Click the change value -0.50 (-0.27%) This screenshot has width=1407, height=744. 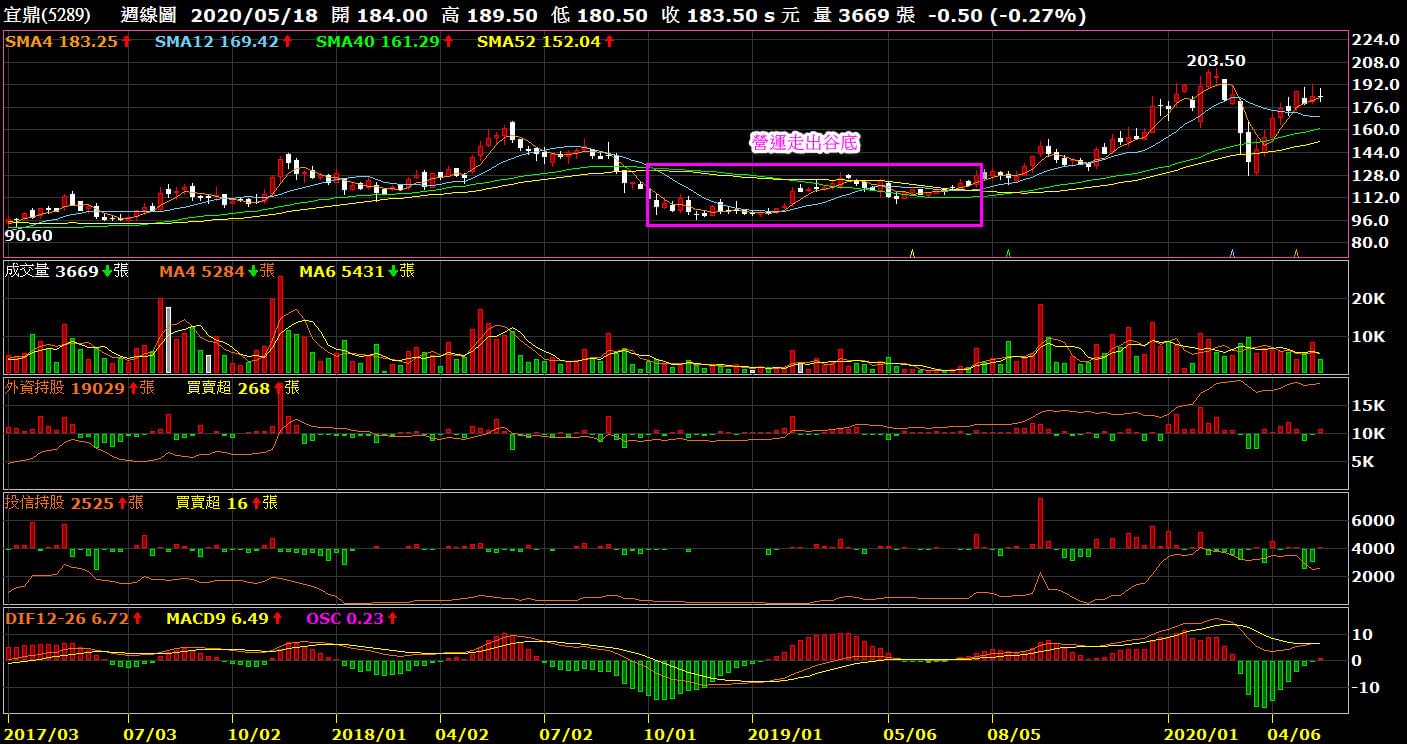[x=1008, y=15]
